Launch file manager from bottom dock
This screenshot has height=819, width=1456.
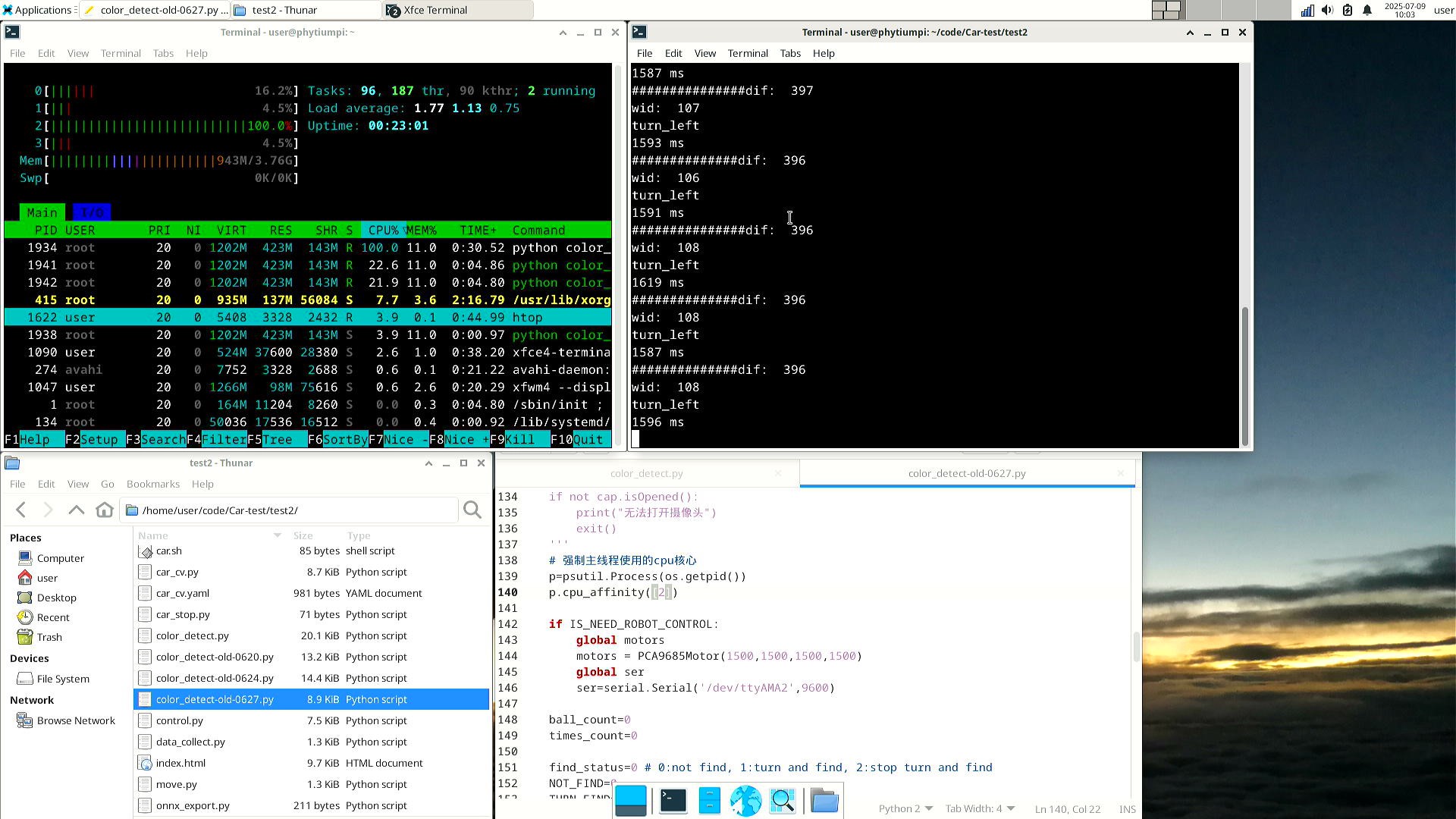click(709, 801)
